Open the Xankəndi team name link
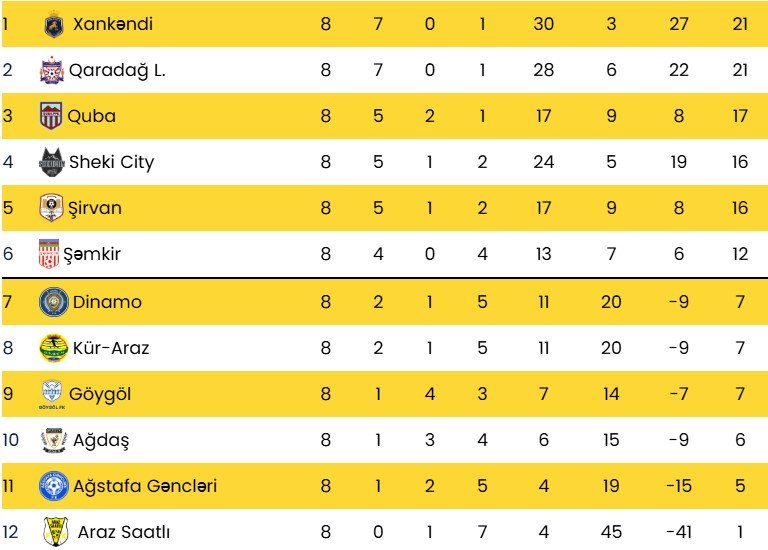The width and height of the screenshot is (768, 550). pos(113,23)
